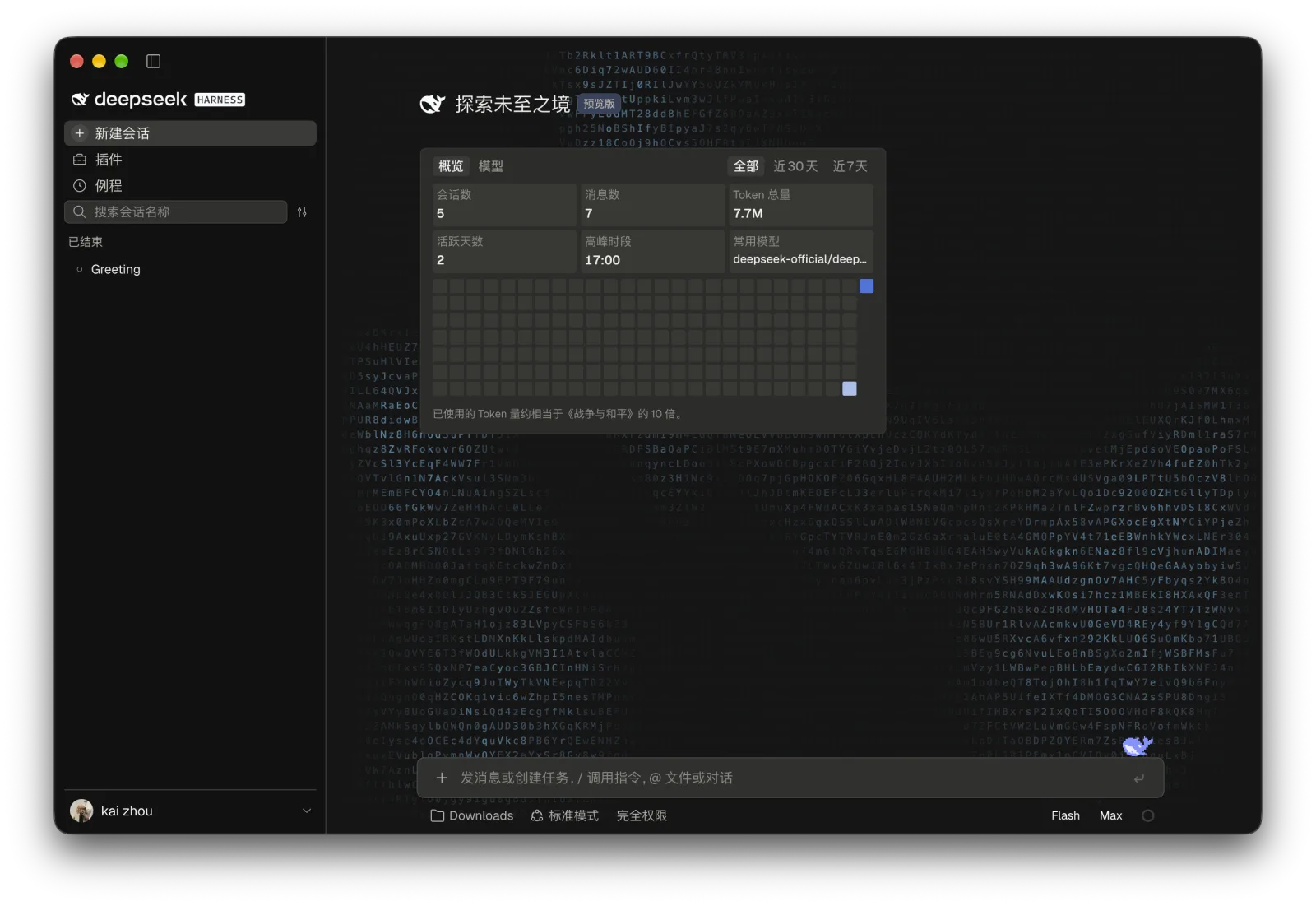The image size is (1316, 906).
Task: Click the 常用模型 deepseek-official card
Action: coord(801,251)
